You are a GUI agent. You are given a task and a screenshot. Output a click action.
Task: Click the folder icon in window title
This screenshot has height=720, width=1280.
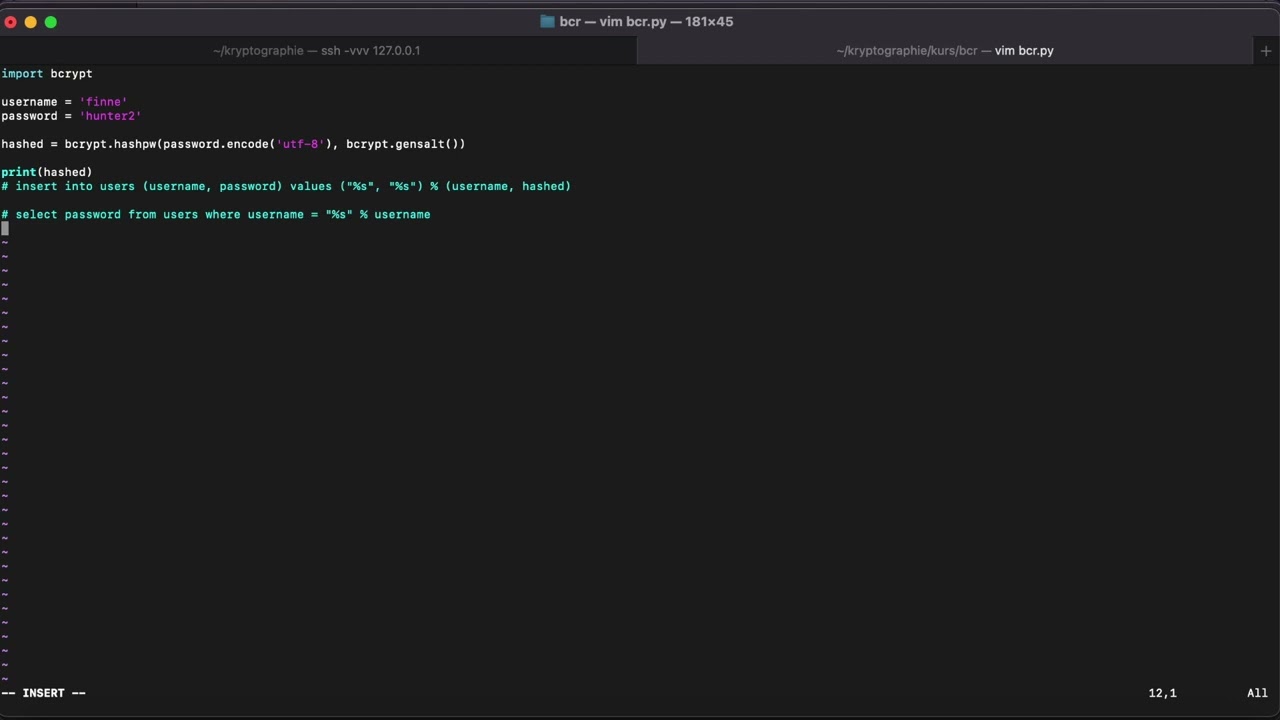[547, 21]
